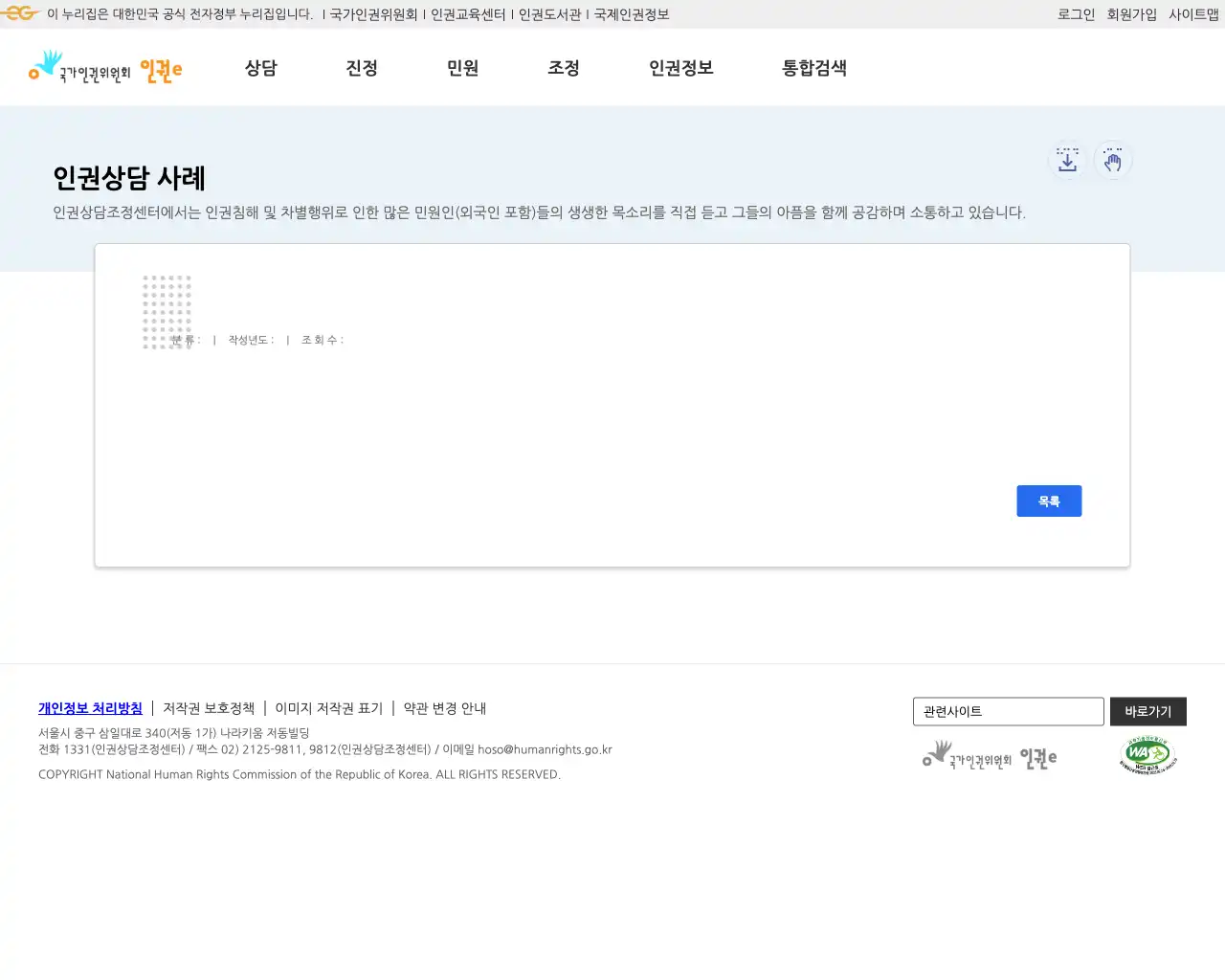Image resolution: width=1225 pixels, height=980 pixels.
Task: Click the WA web accessibility certification mark
Action: click(x=1147, y=755)
